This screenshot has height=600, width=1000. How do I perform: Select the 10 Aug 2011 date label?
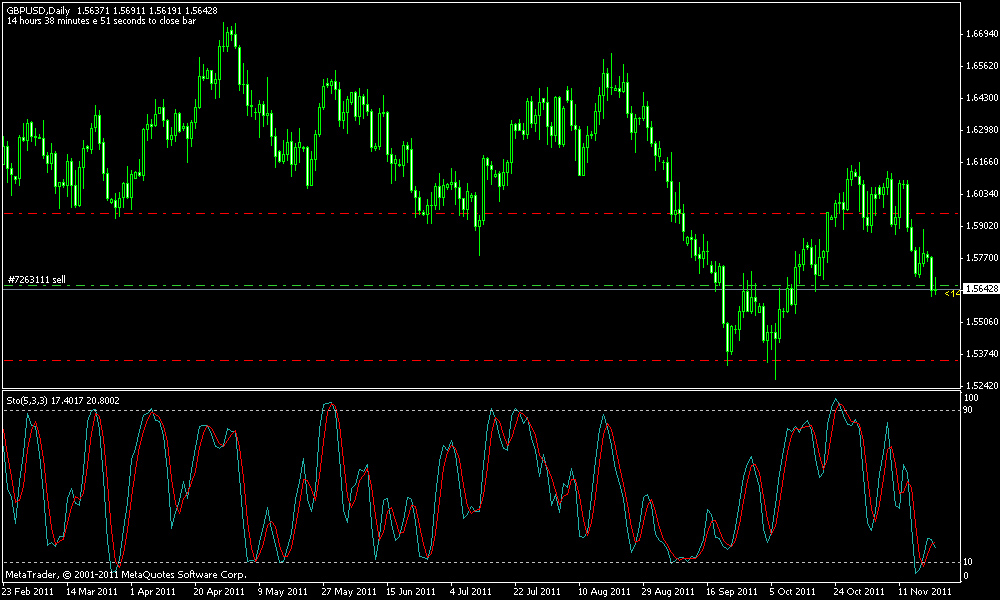(x=603, y=591)
